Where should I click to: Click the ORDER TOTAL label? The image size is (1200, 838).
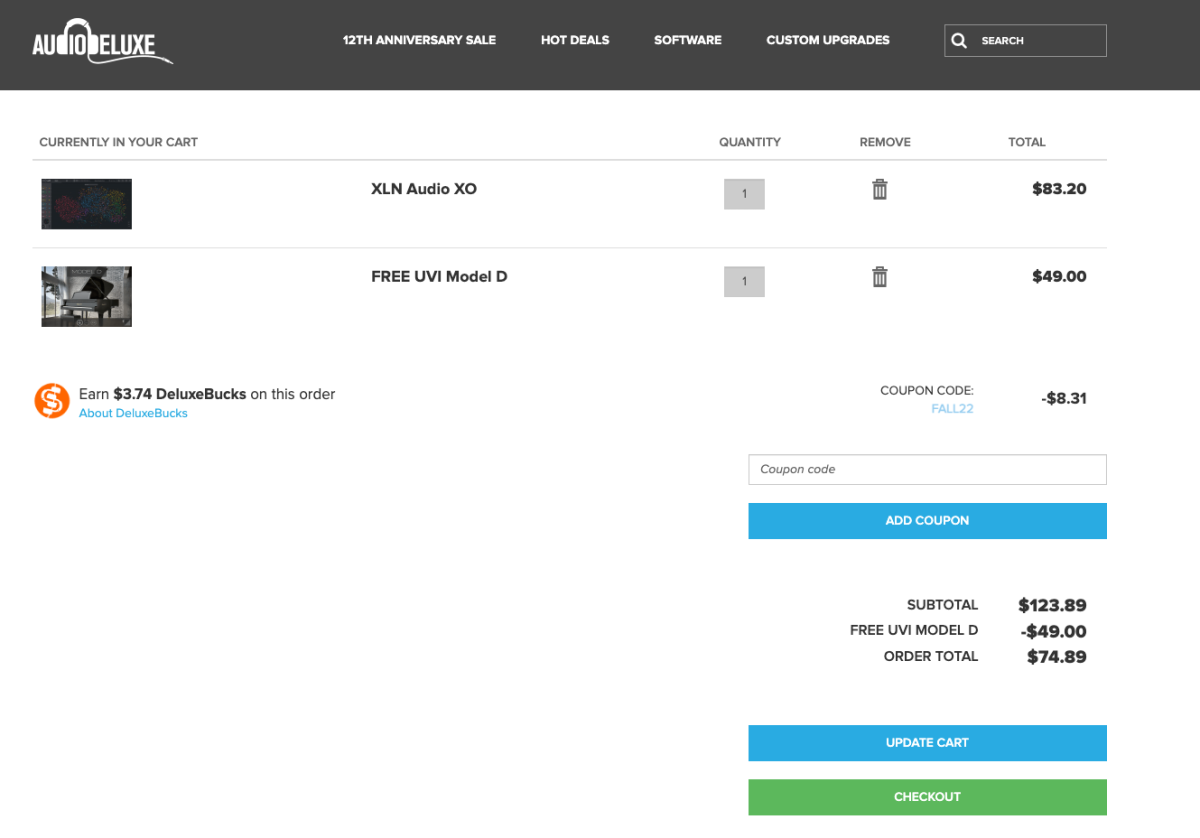point(931,656)
